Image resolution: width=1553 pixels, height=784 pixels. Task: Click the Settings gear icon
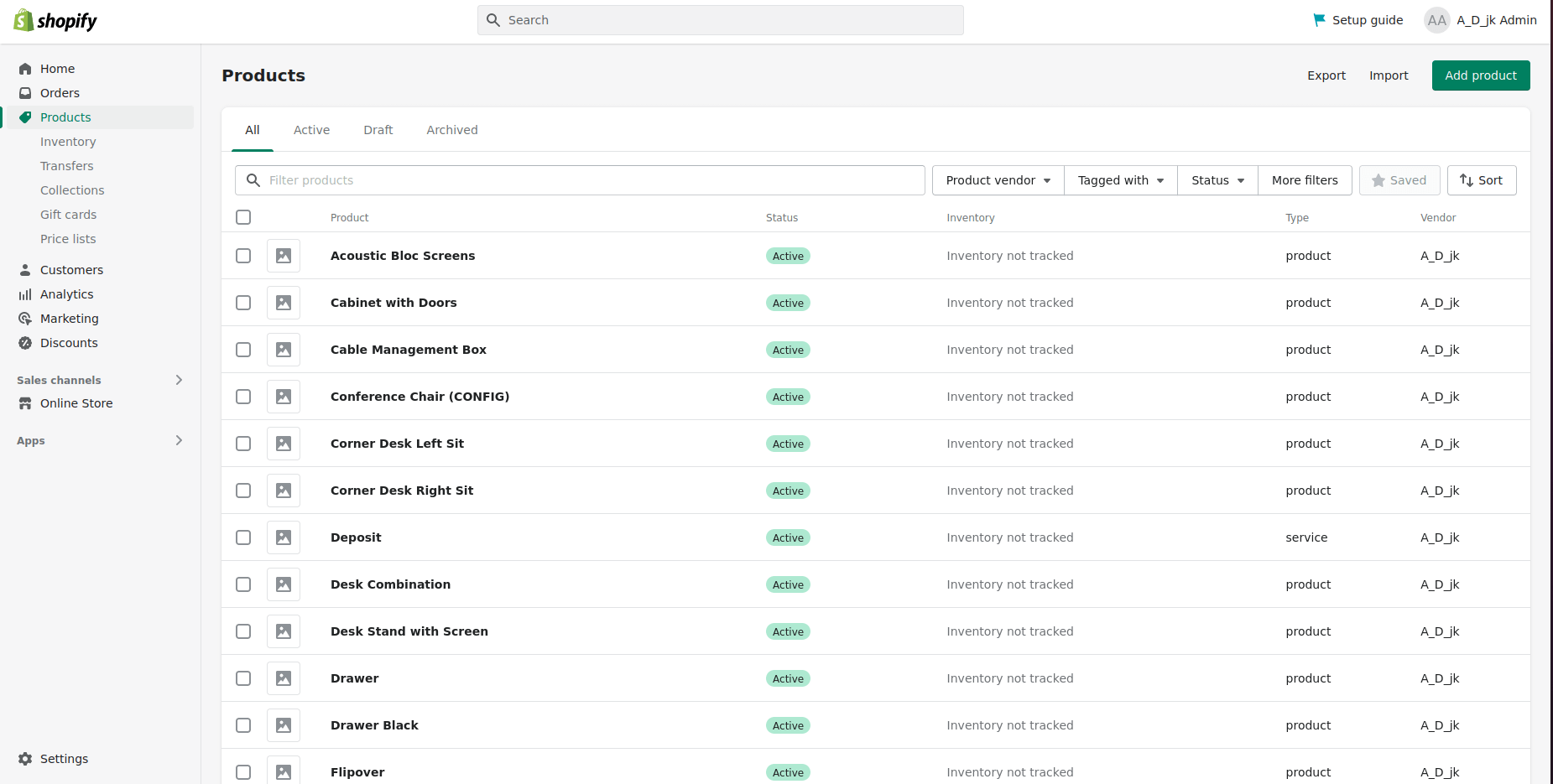pyautogui.click(x=25, y=759)
